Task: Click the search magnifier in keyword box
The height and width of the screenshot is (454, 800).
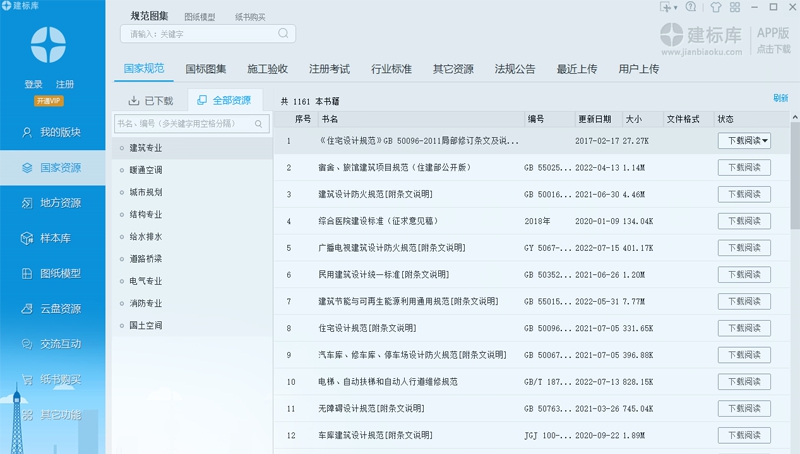Action: point(284,34)
